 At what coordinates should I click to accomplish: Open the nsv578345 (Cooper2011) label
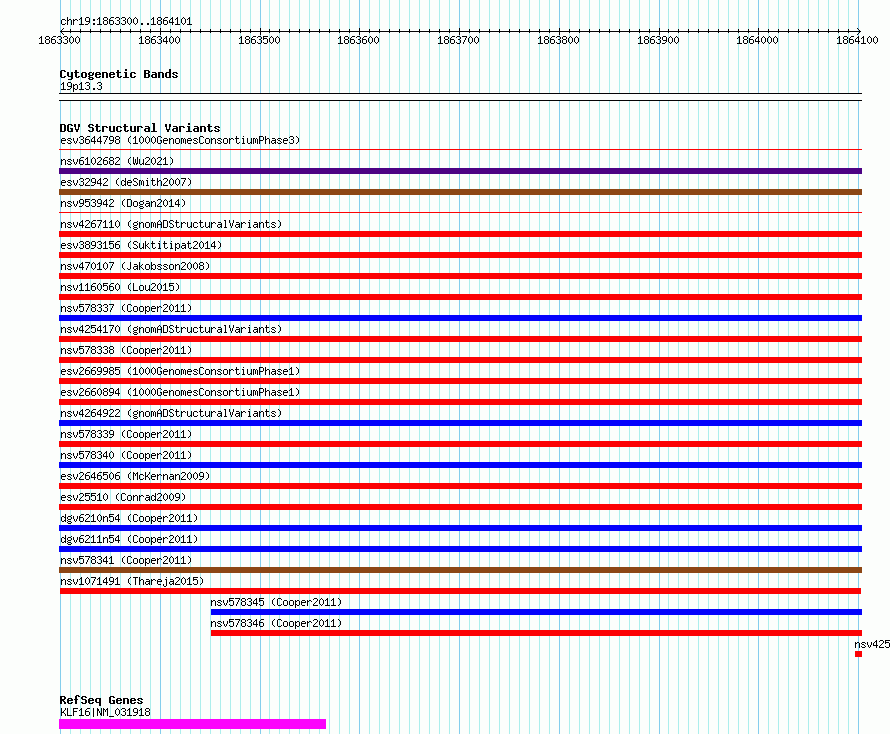[276, 602]
